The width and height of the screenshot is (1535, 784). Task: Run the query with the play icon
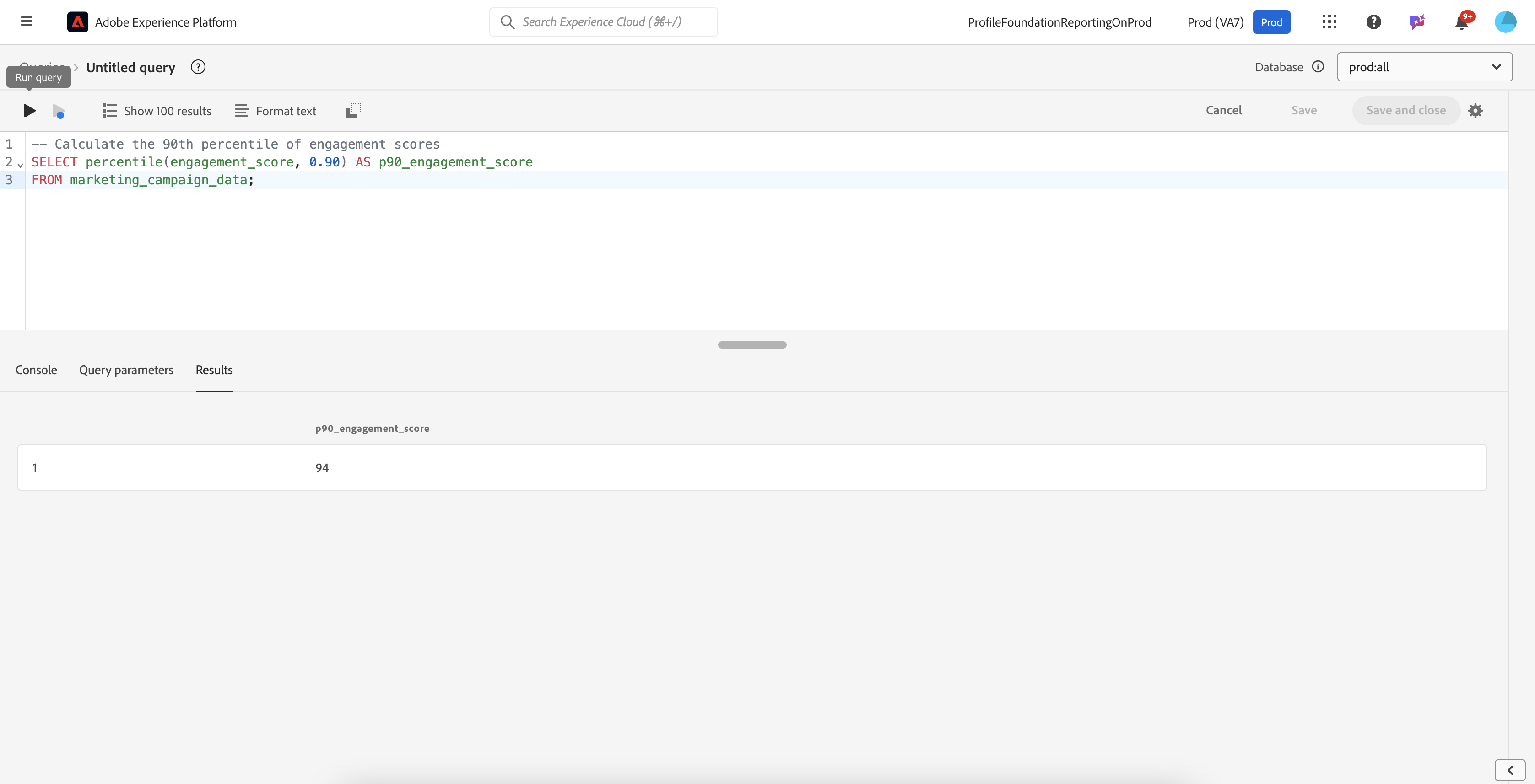tap(29, 111)
